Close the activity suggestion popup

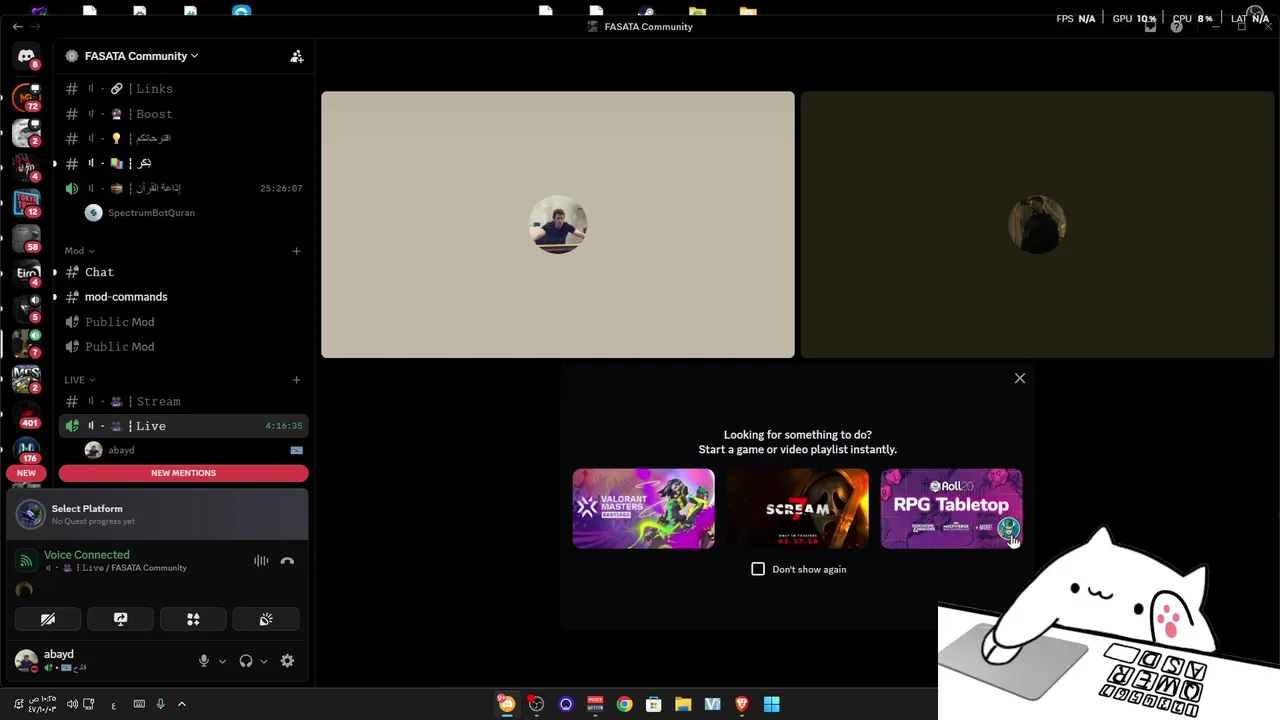point(1020,378)
